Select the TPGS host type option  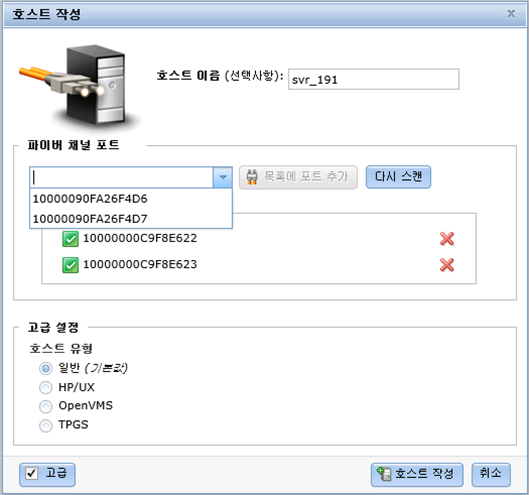(46, 425)
